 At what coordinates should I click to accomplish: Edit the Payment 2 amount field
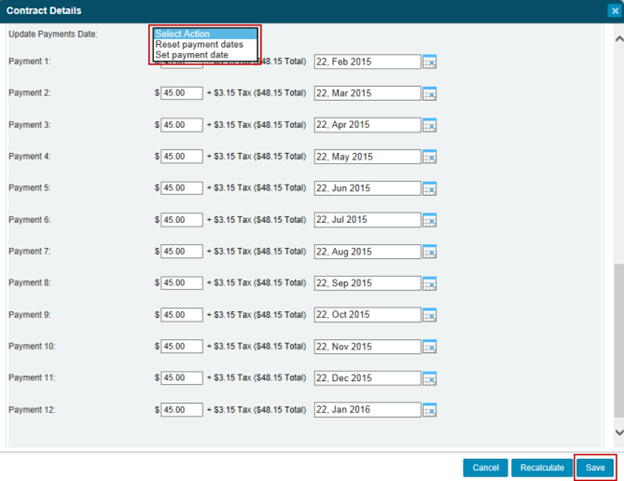coord(181,93)
